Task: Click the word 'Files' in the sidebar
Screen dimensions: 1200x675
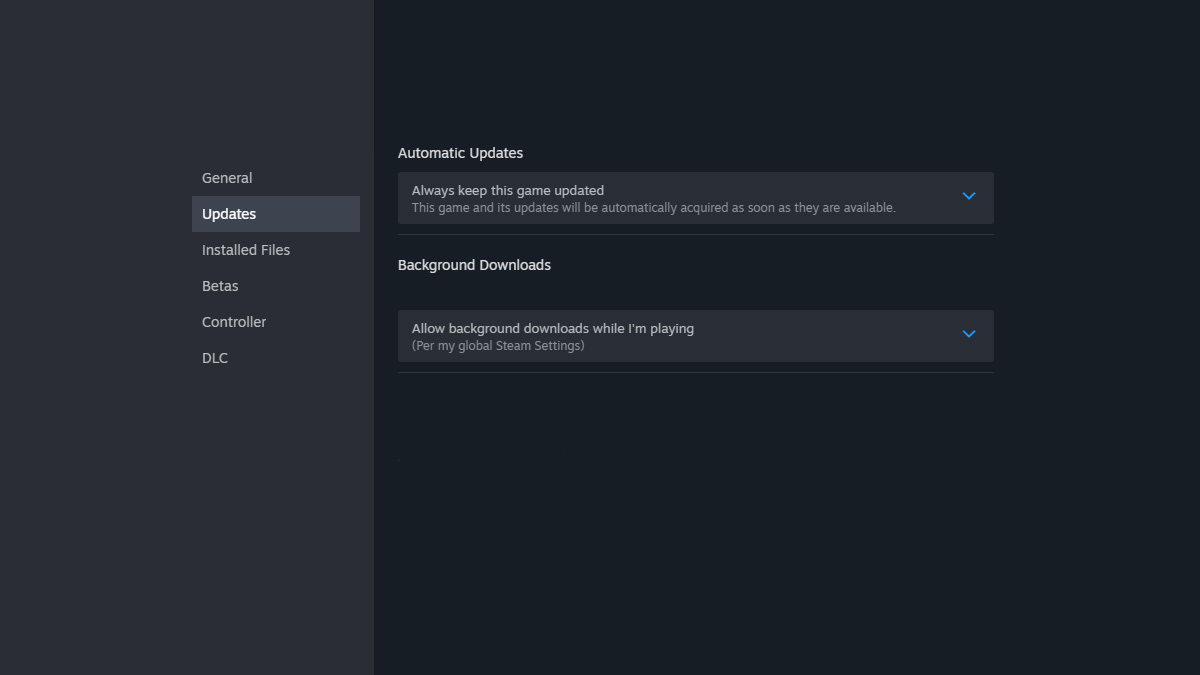Action: [x=272, y=250]
